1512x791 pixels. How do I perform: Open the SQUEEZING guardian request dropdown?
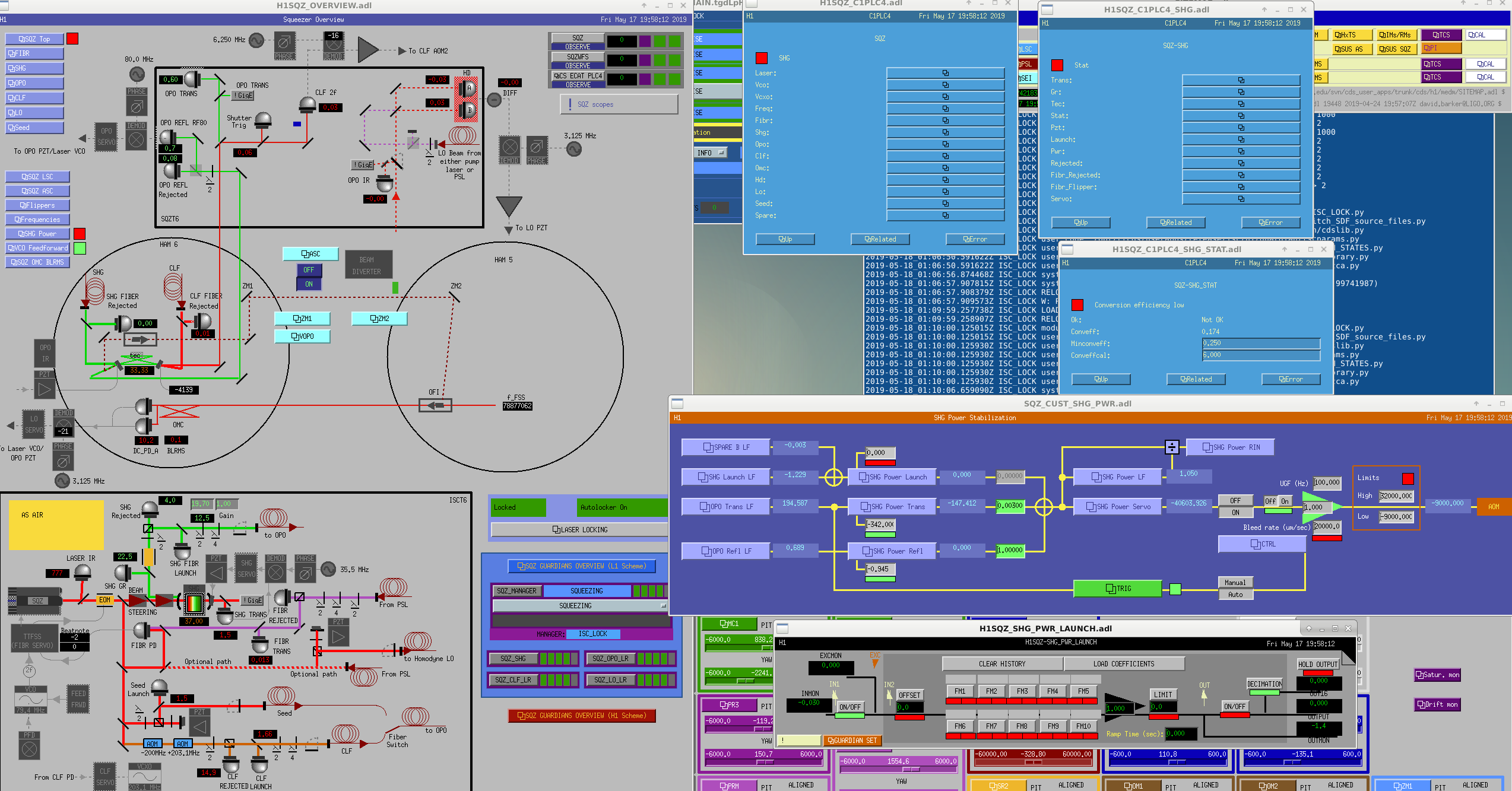point(580,606)
